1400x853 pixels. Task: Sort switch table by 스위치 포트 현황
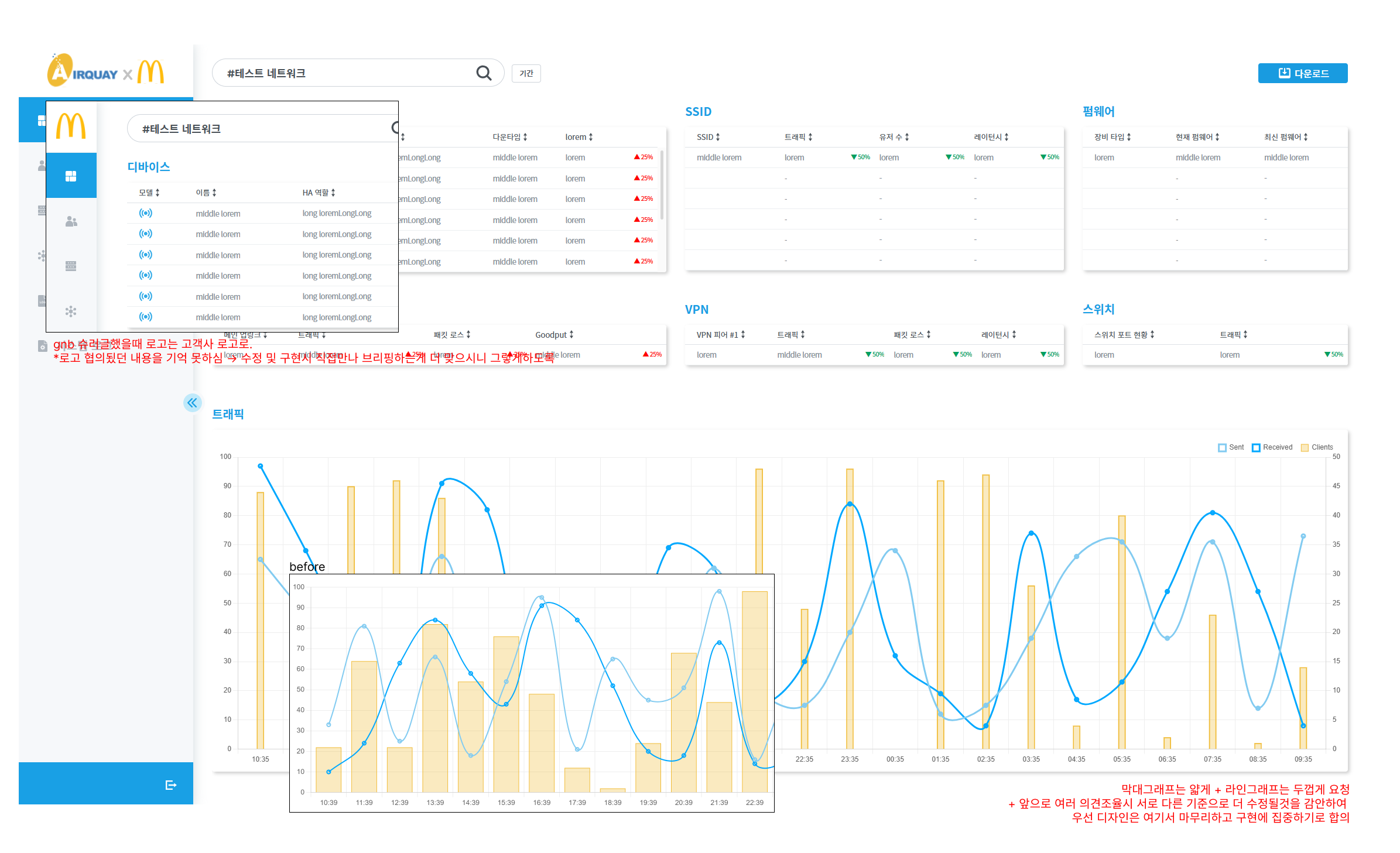click(x=1124, y=335)
